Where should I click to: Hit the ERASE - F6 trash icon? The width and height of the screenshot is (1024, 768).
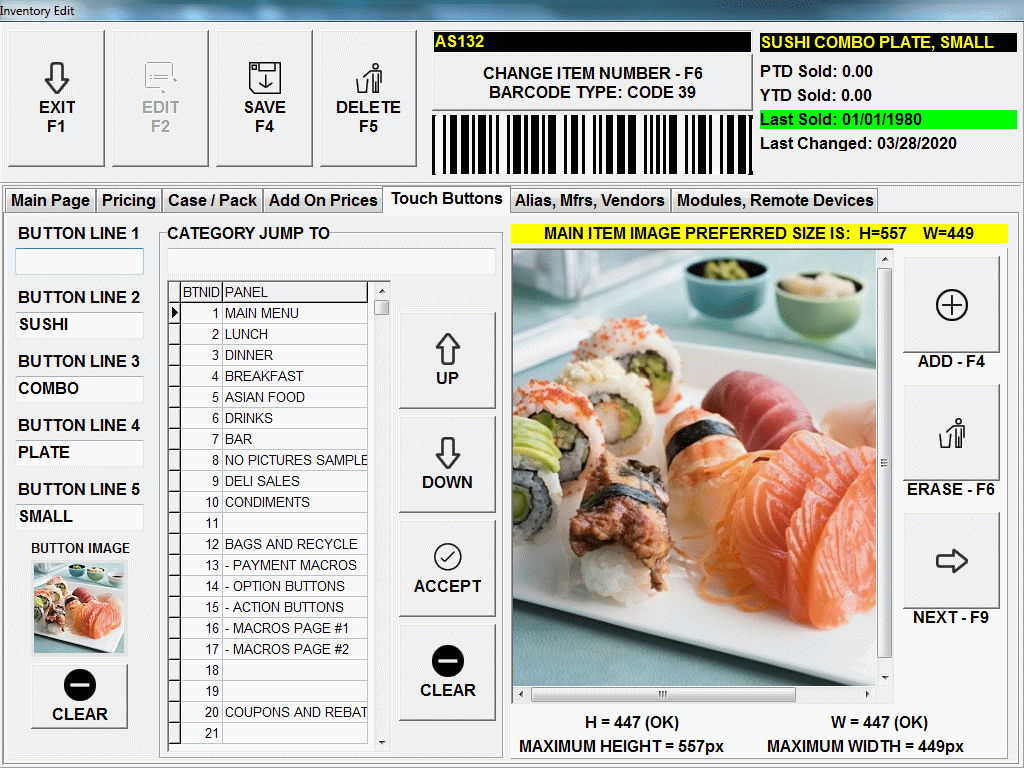951,433
